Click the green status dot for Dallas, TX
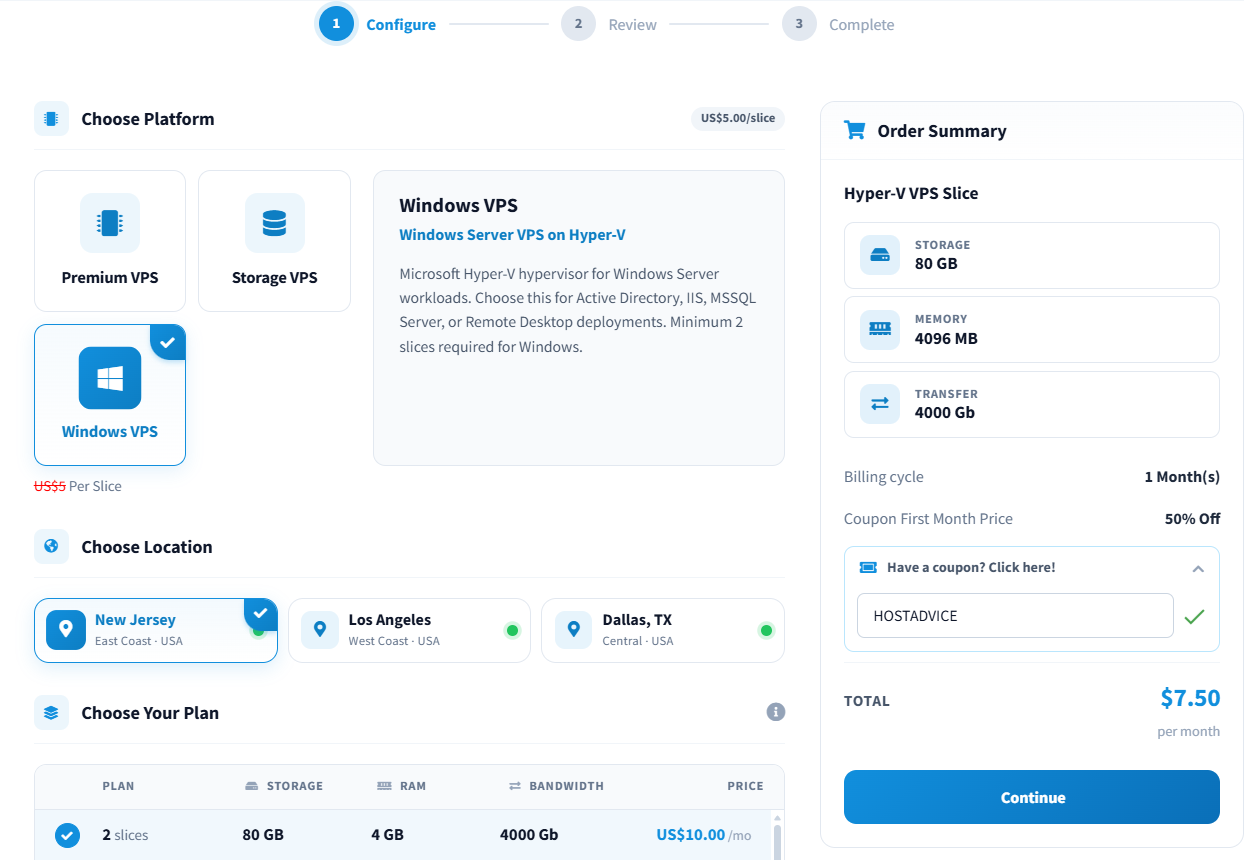 tap(766, 630)
